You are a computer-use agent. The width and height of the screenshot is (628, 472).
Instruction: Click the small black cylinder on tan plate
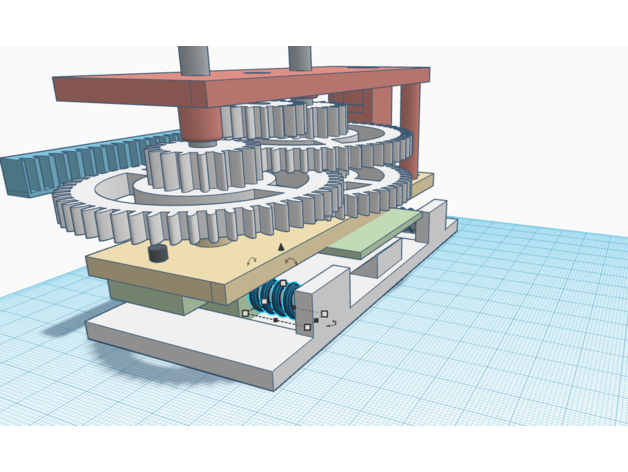(155, 253)
